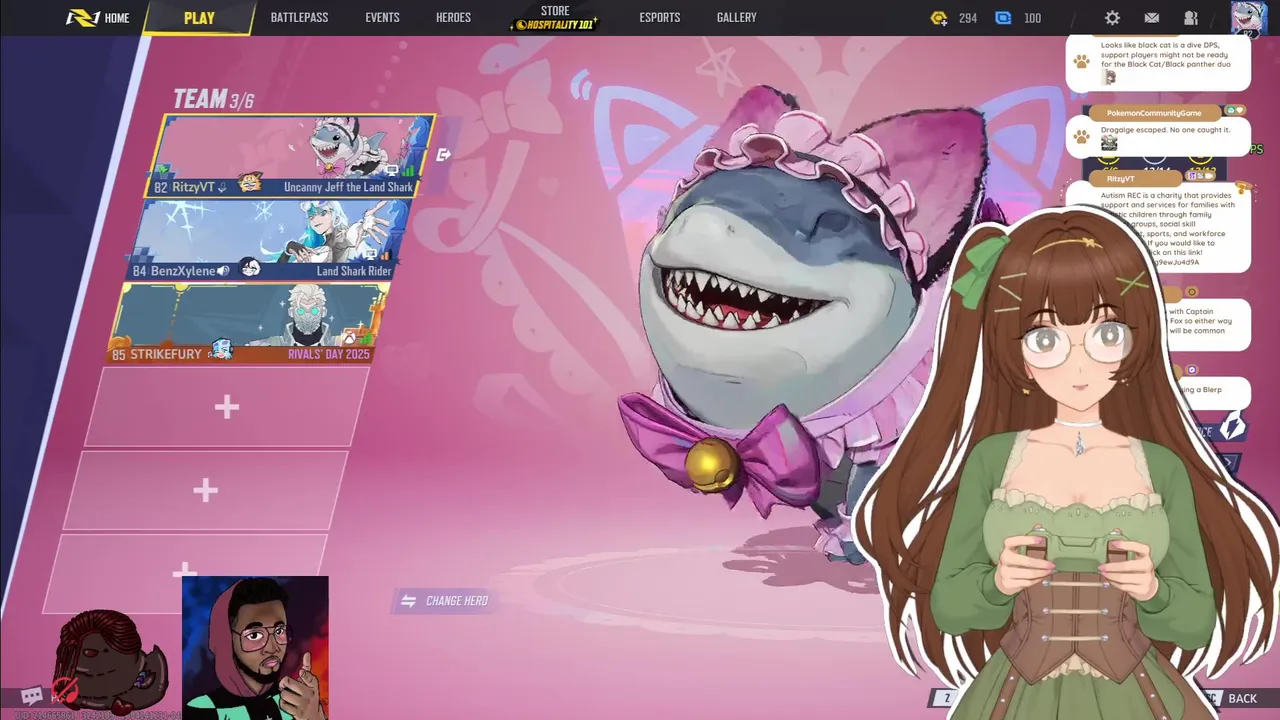Go to the EVENTS tab
Image resolution: width=1280 pixels, height=720 pixels.
[382, 18]
